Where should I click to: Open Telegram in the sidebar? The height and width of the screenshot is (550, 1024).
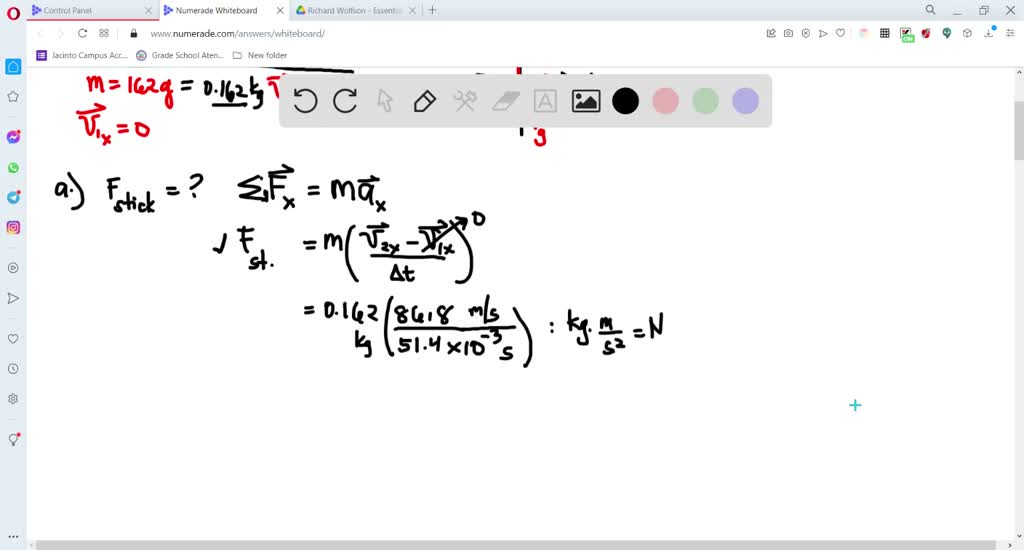(13, 197)
